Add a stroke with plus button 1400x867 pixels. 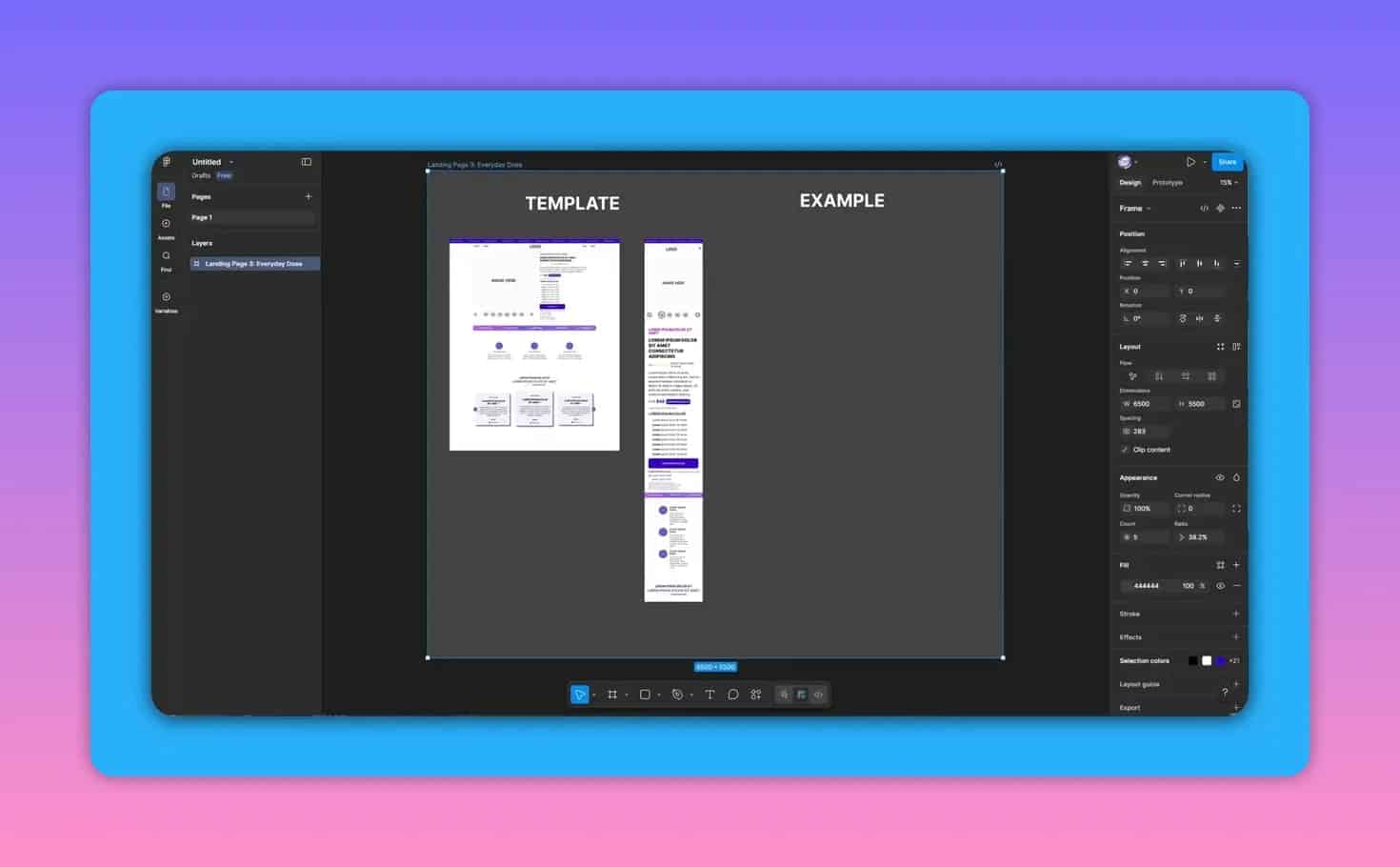[1236, 614]
